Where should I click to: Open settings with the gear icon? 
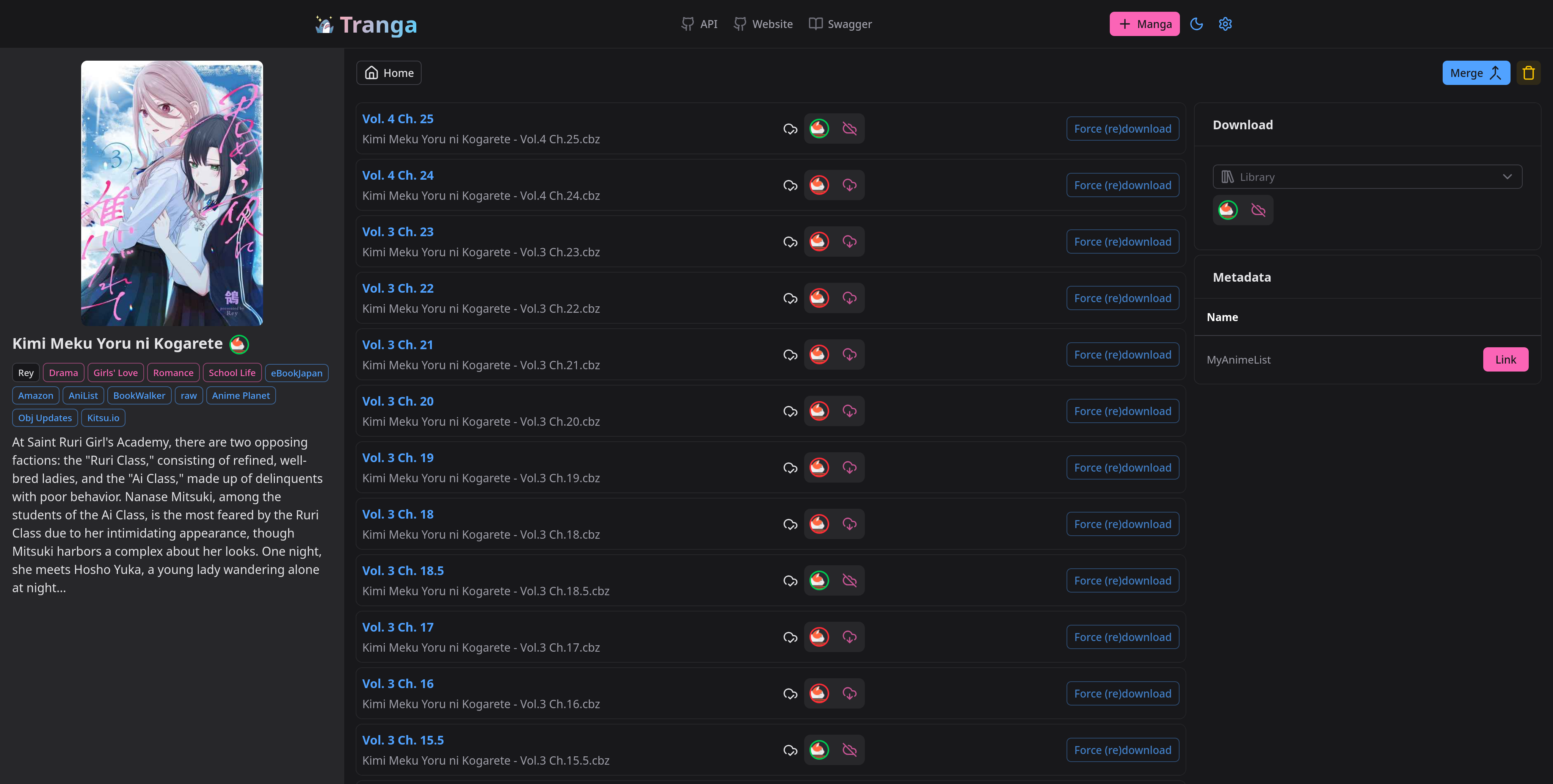(x=1225, y=24)
